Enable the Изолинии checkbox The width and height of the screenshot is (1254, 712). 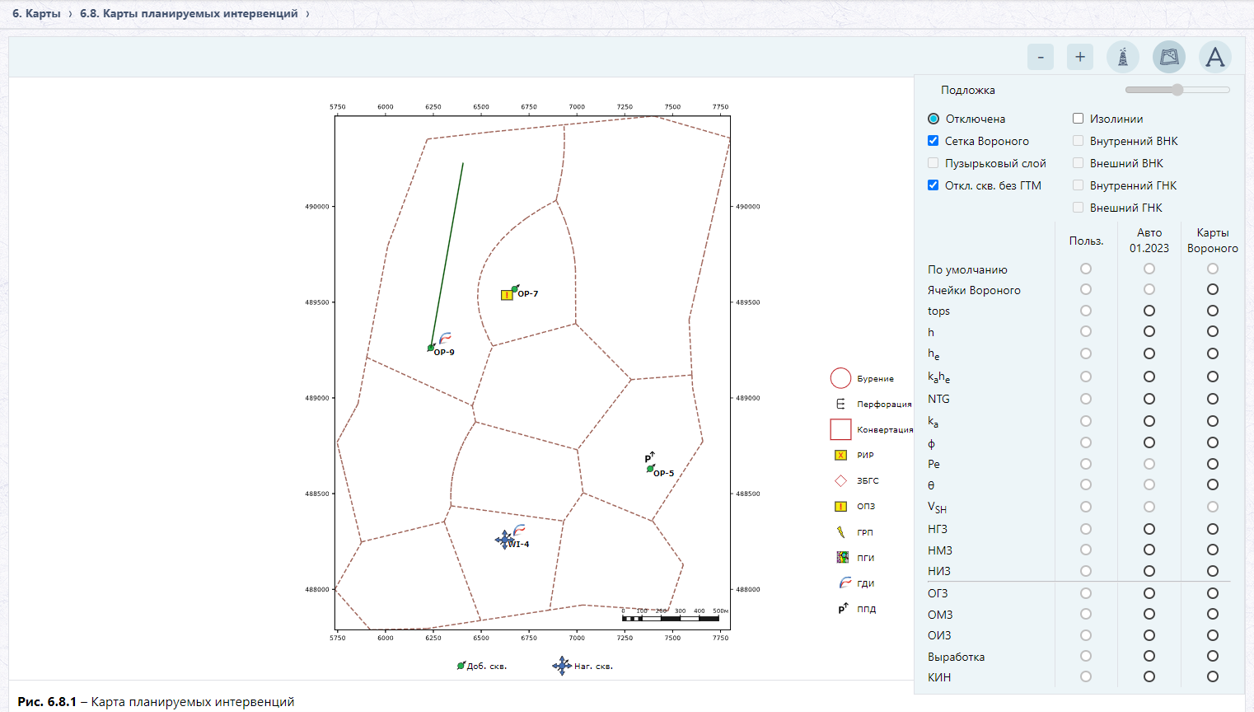point(1078,118)
